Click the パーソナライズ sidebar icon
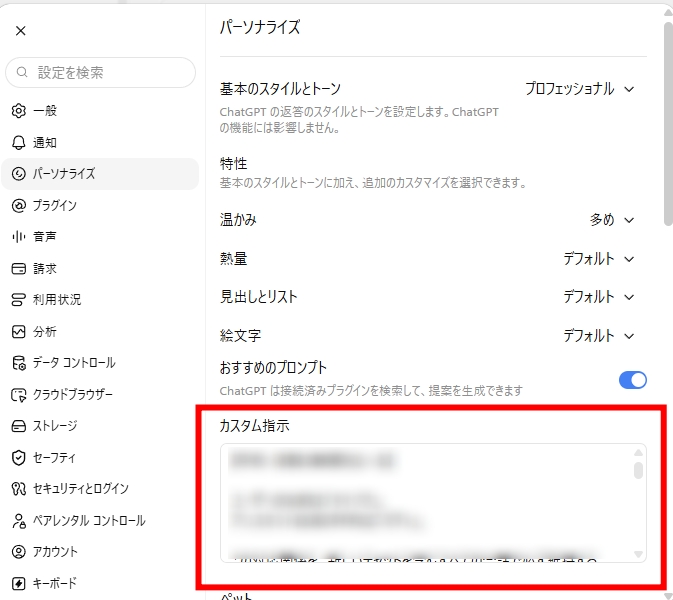The width and height of the screenshot is (673, 600). pyautogui.click(x=18, y=174)
